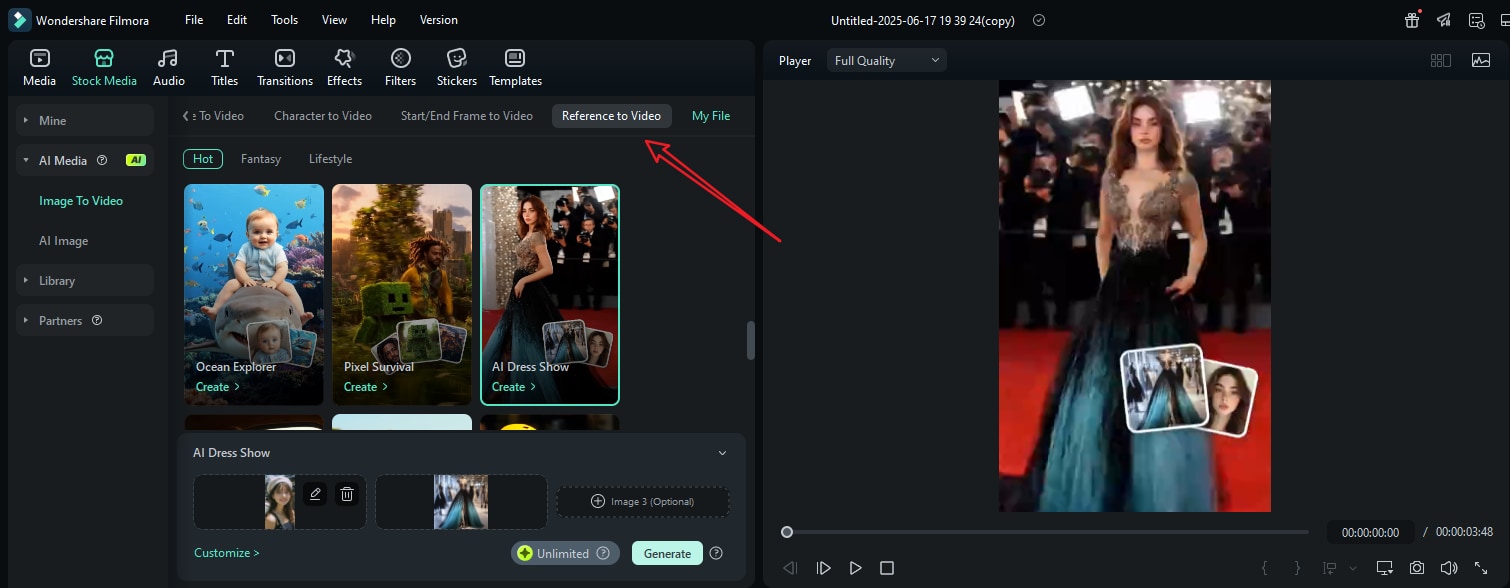Viewport: 1510px width, 588px height.
Task: Open the Version menu
Action: 439,20
